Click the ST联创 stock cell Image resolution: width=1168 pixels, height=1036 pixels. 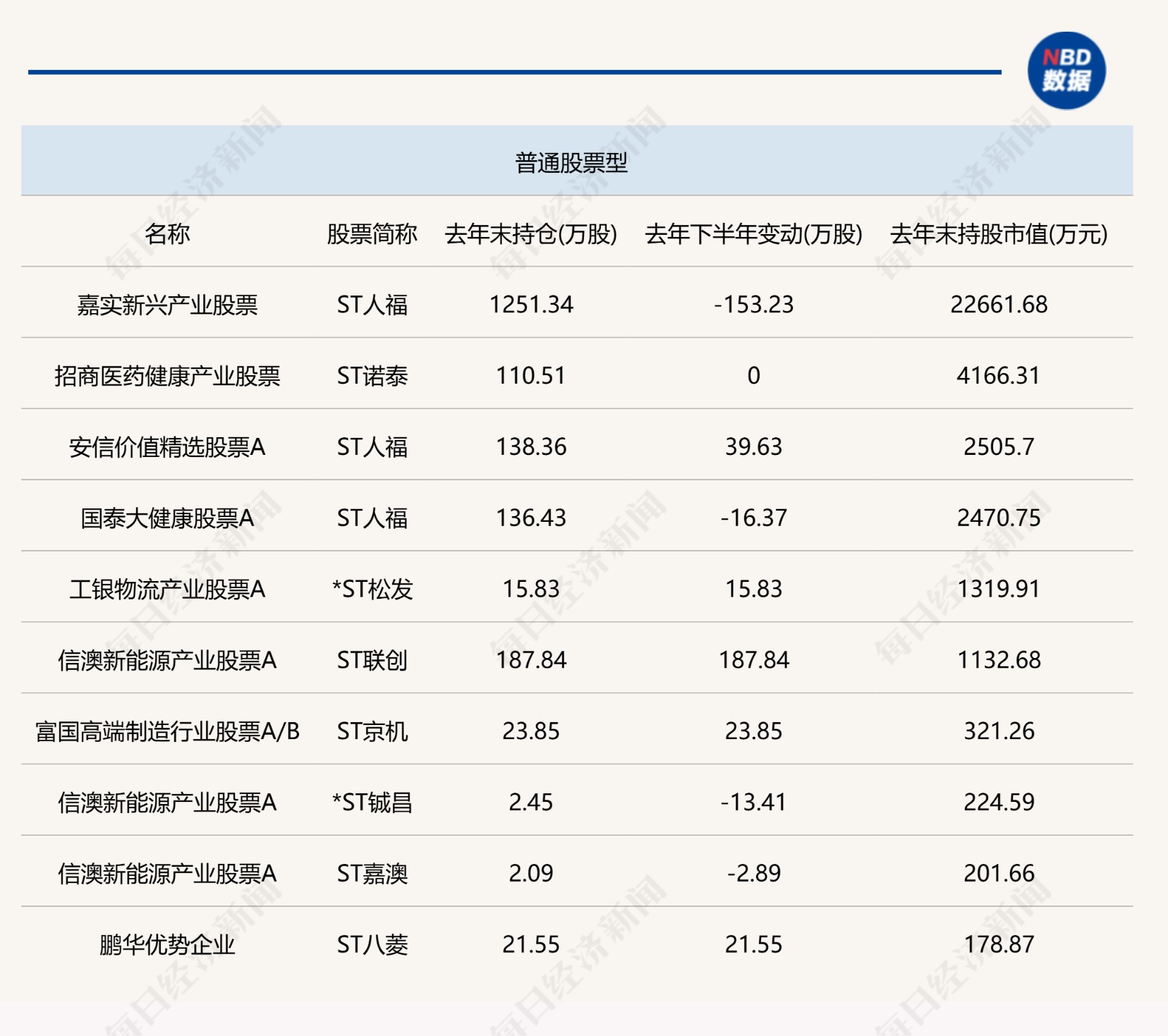tap(372, 660)
